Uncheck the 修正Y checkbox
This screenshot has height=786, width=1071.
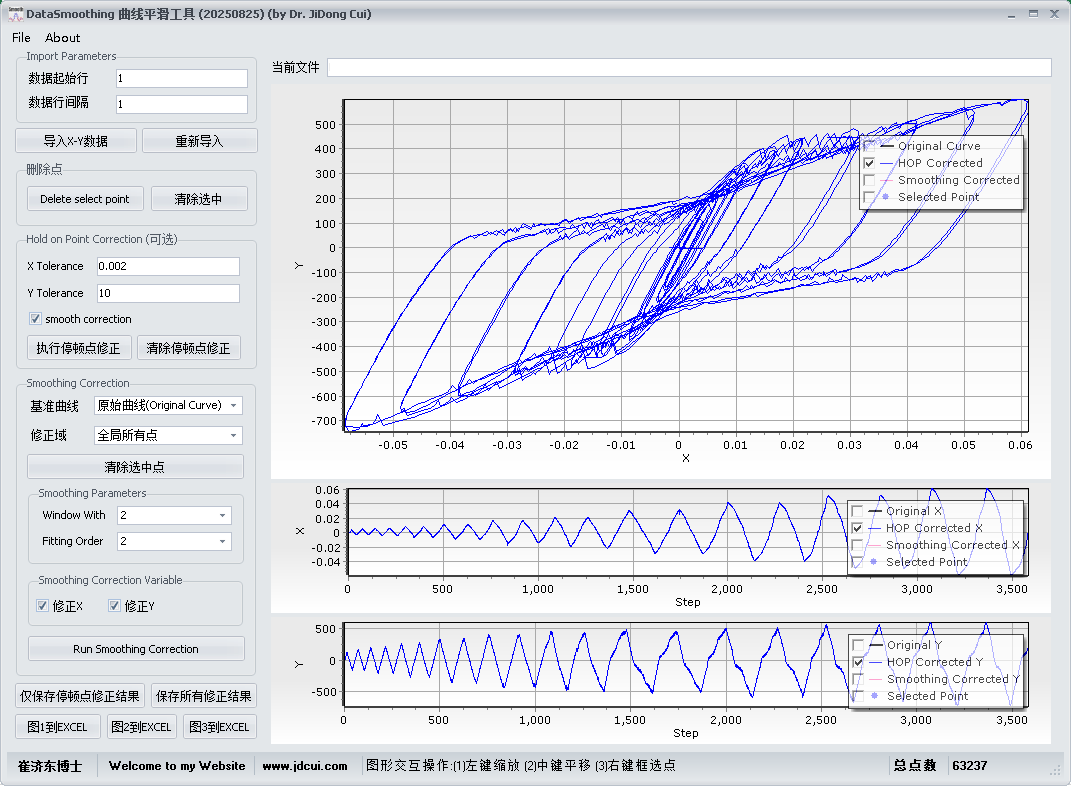click(x=115, y=606)
